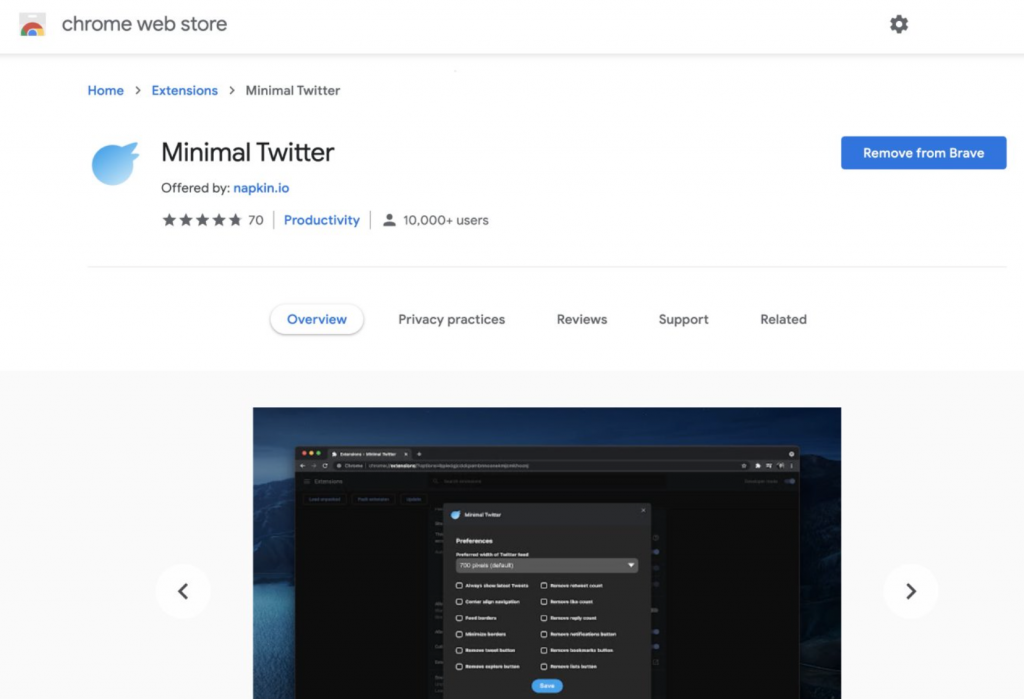Switch to the Related tab
Screen dimensions: 1024x699
pos(784,319)
